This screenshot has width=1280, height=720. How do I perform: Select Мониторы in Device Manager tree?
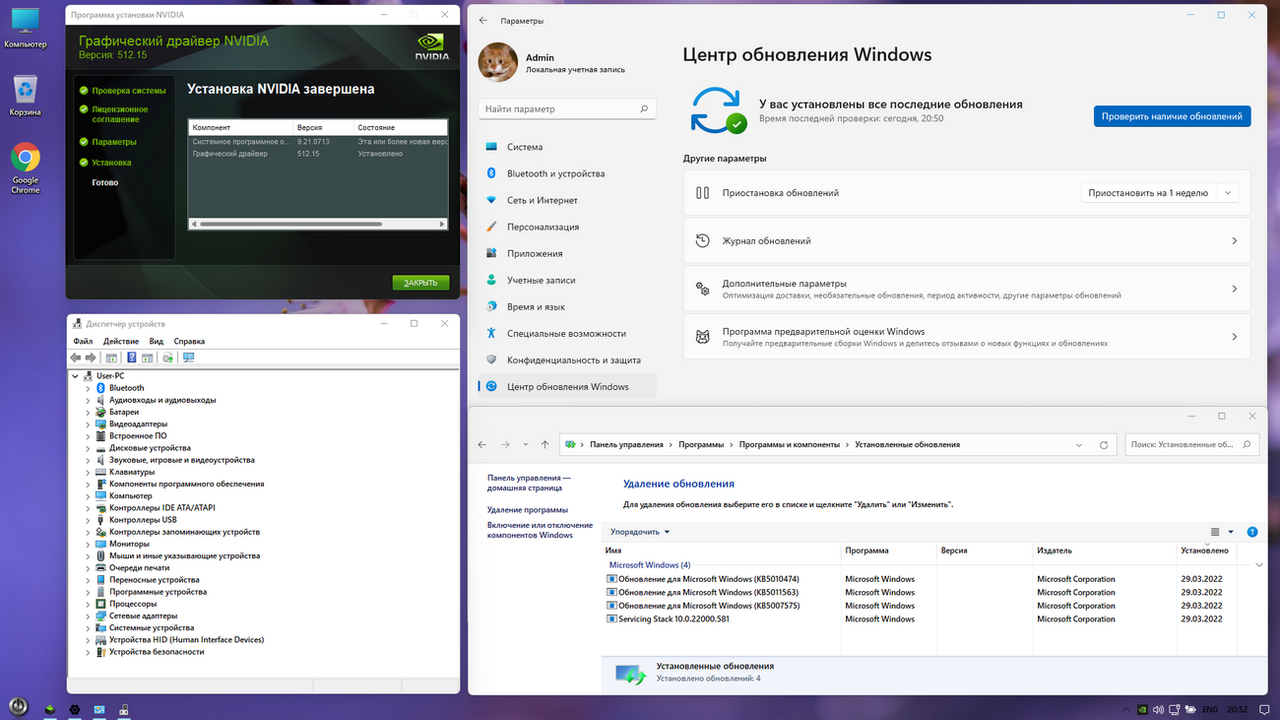click(129, 544)
